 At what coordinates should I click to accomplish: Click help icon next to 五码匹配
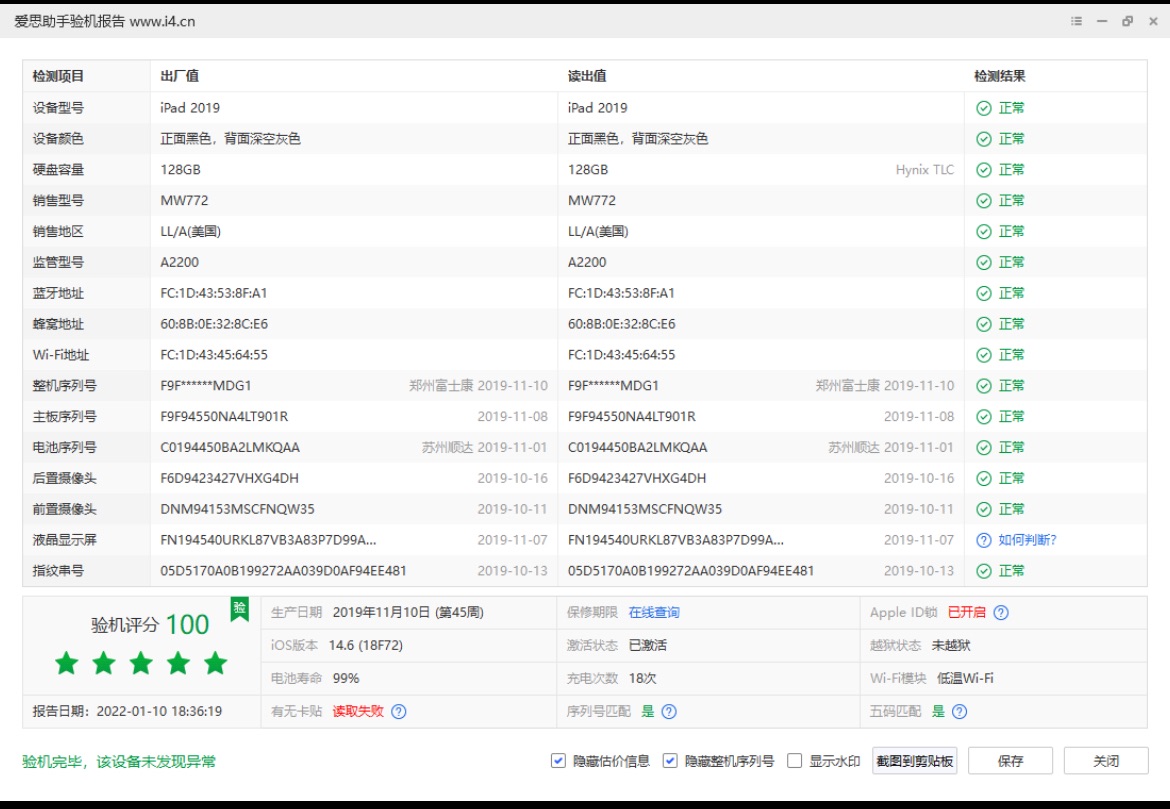(x=960, y=712)
